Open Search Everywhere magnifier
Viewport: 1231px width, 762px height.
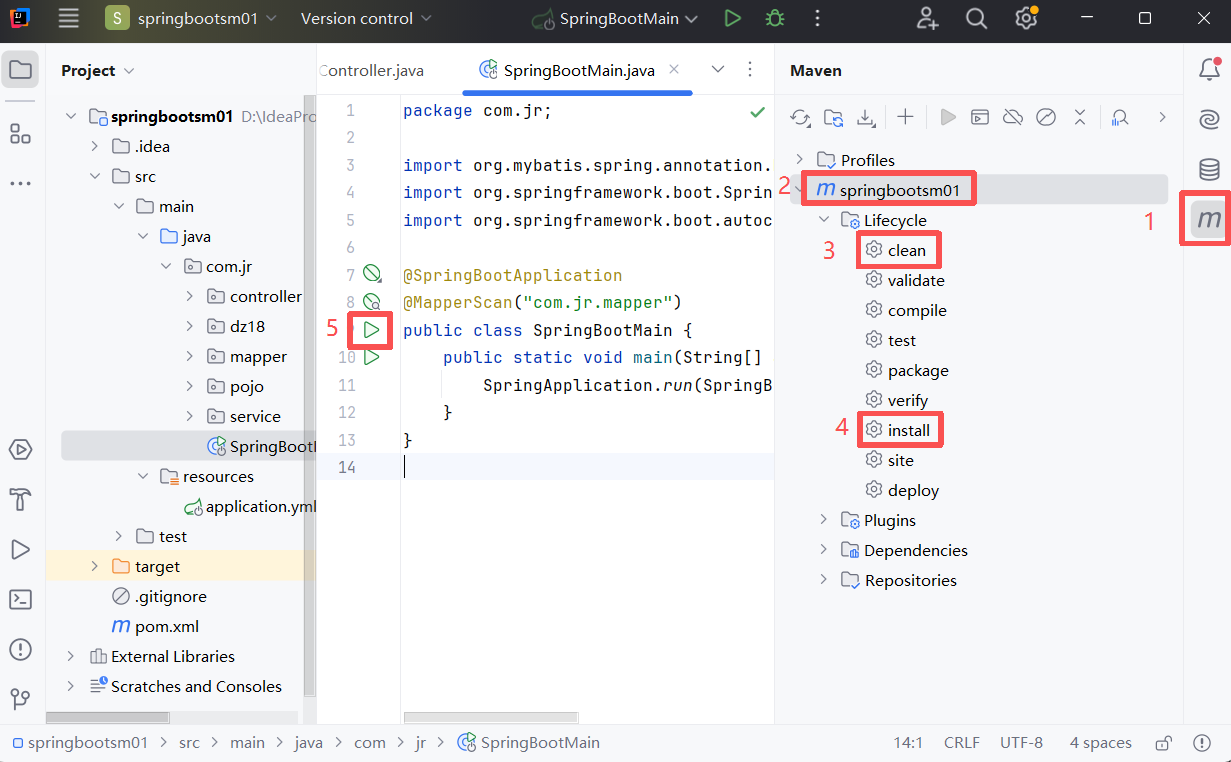(976, 18)
